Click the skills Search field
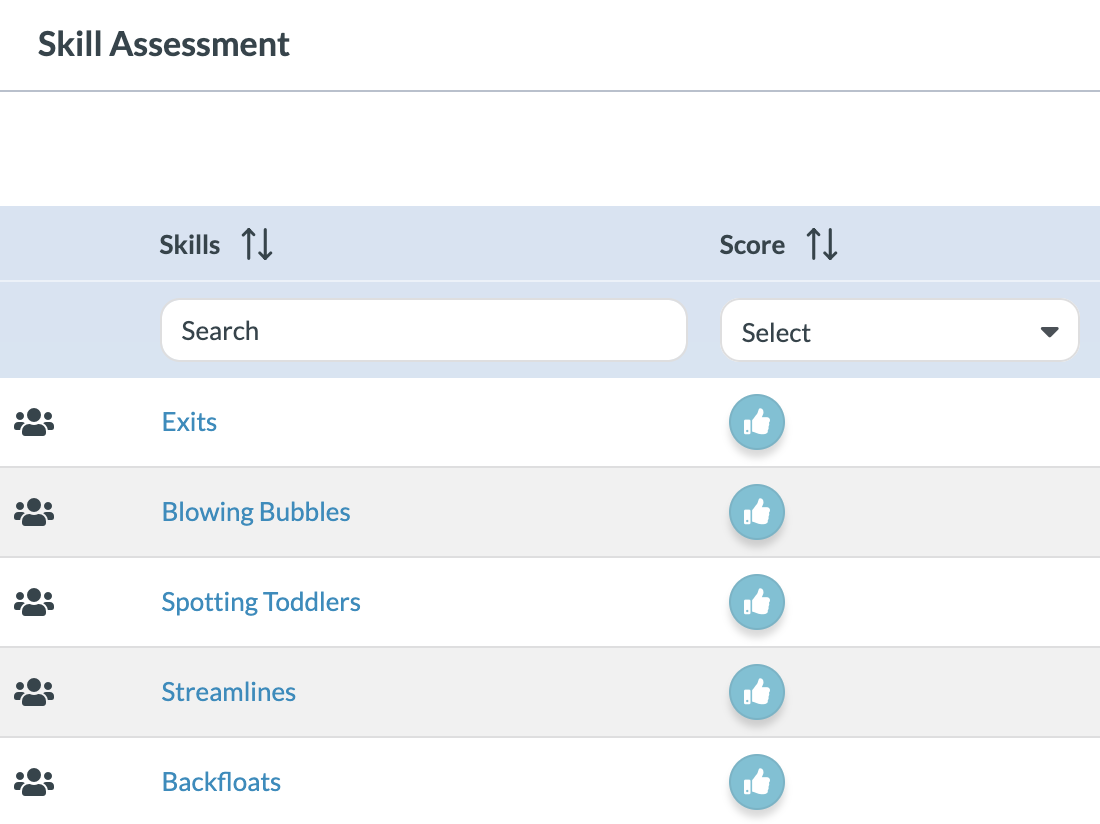 (424, 330)
